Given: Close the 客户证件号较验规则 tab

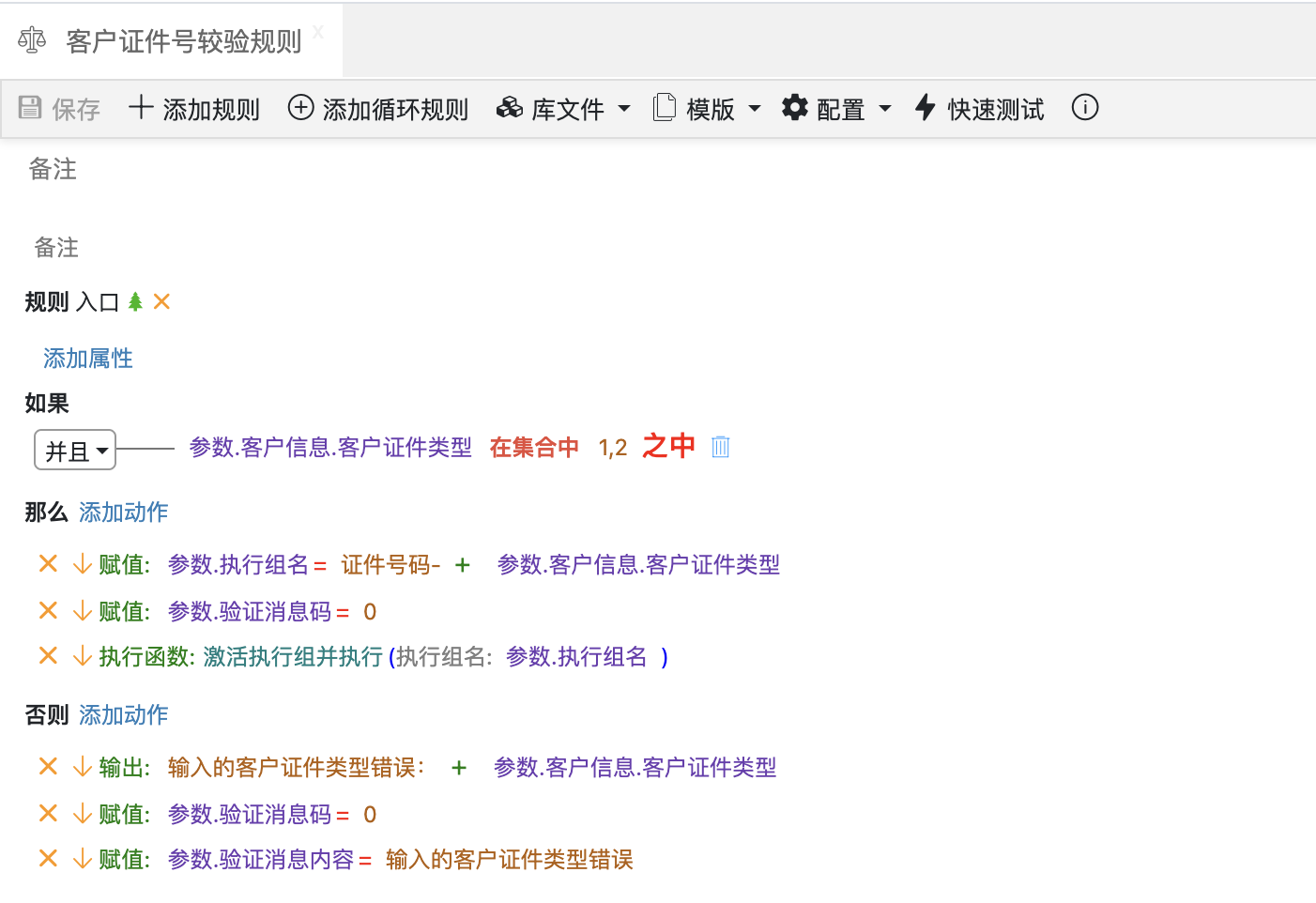Looking at the screenshot, I should coord(318,33).
